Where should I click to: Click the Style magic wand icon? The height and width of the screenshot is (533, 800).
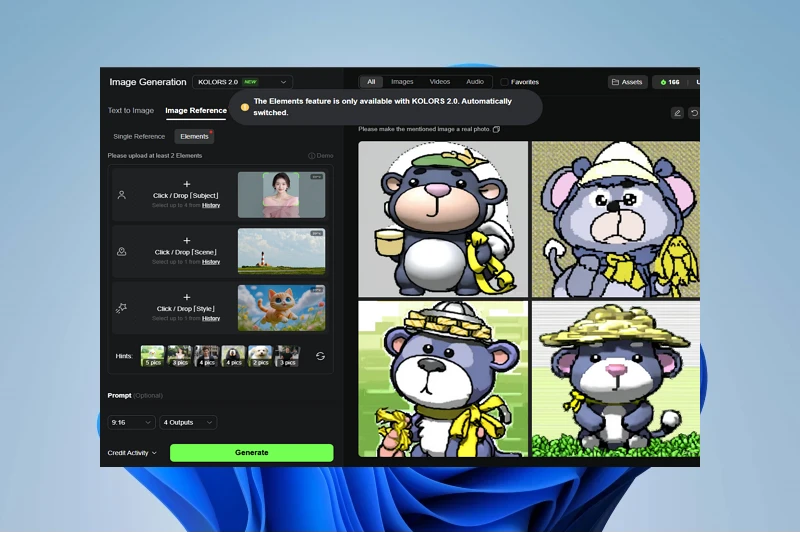point(121,308)
